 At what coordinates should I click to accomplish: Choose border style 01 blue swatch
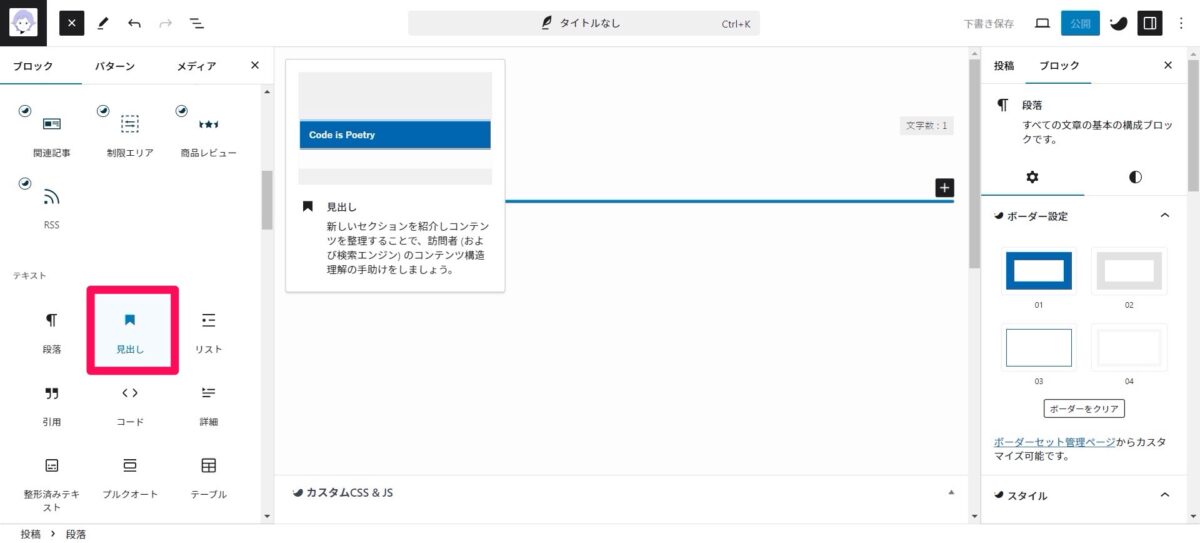pyautogui.click(x=1038, y=271)
